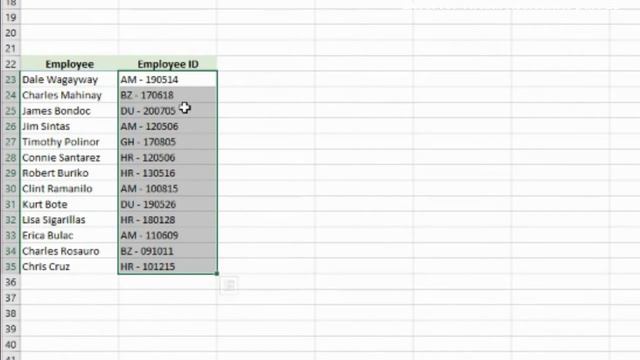The height and width of the screenshot is (360, 640).
Task: Click cell containing Dale Wagayway
Action: pos(69,79)
